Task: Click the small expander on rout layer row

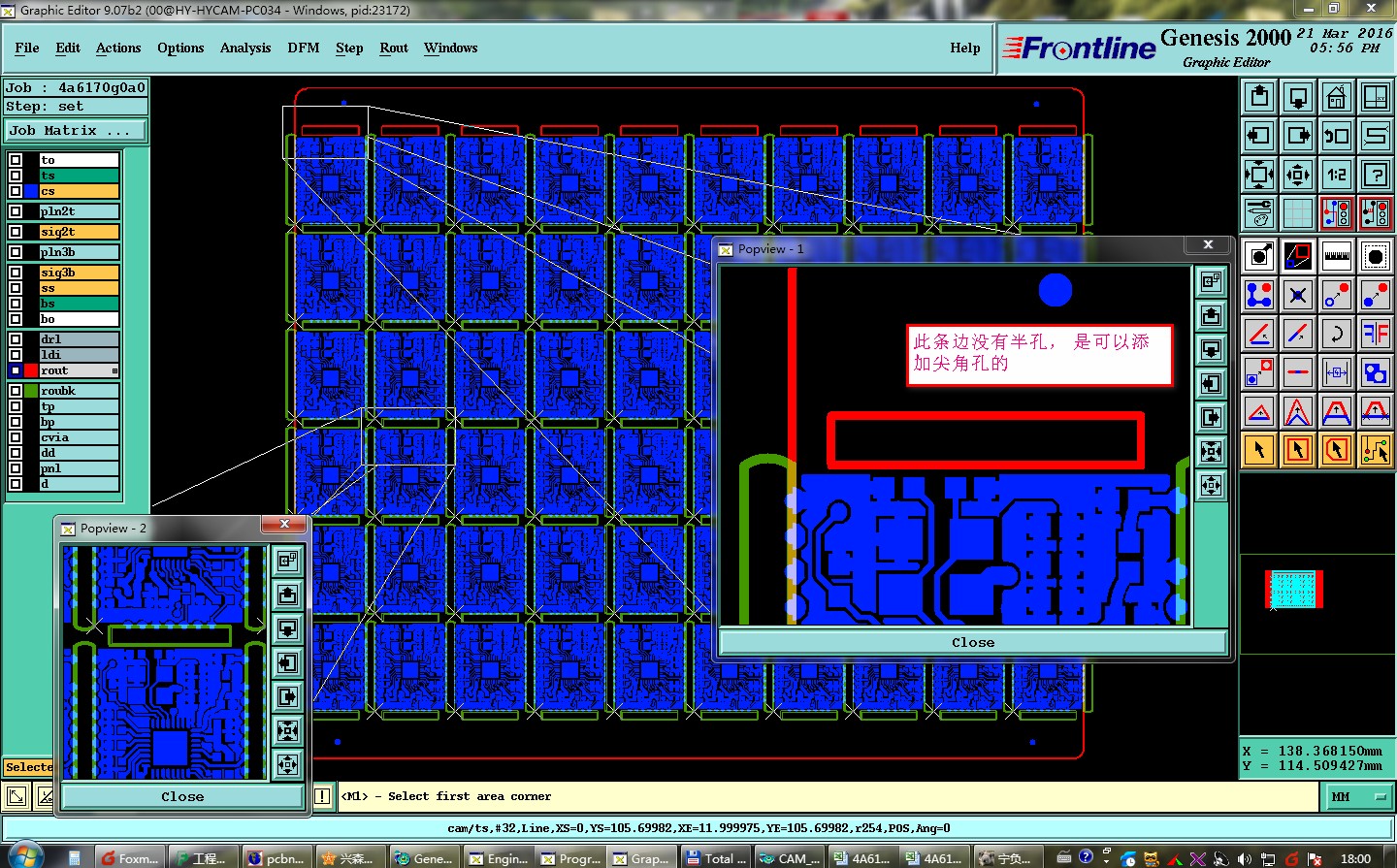Action: pyautogui.click(x=114, y=370)
